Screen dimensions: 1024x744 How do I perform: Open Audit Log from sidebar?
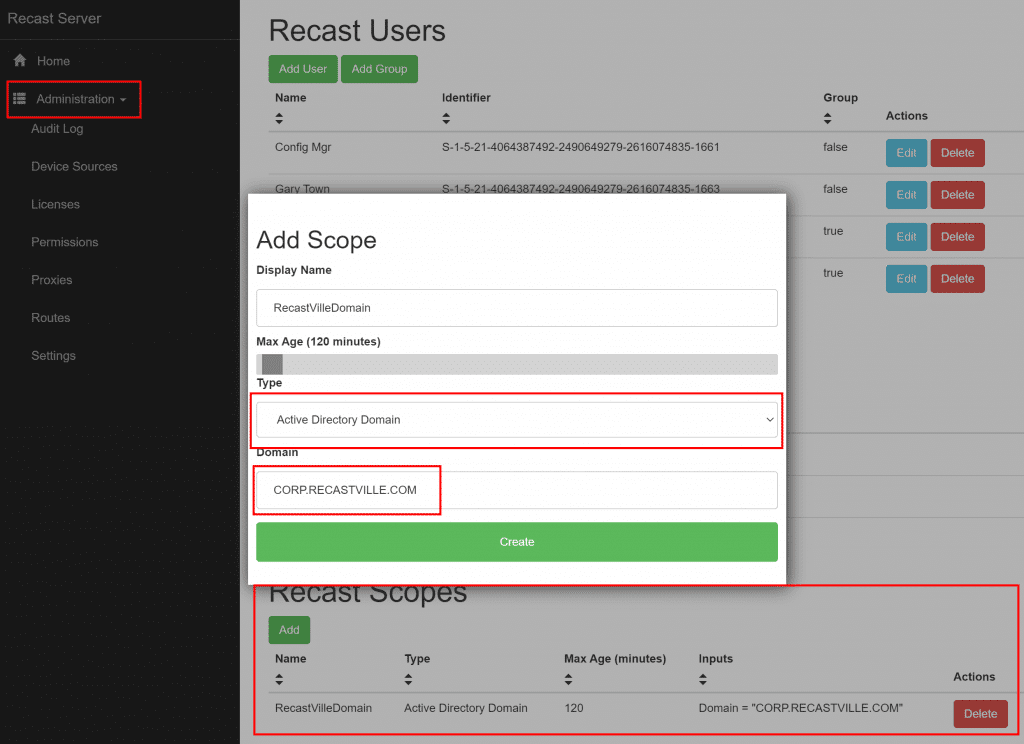pos(57,129)
